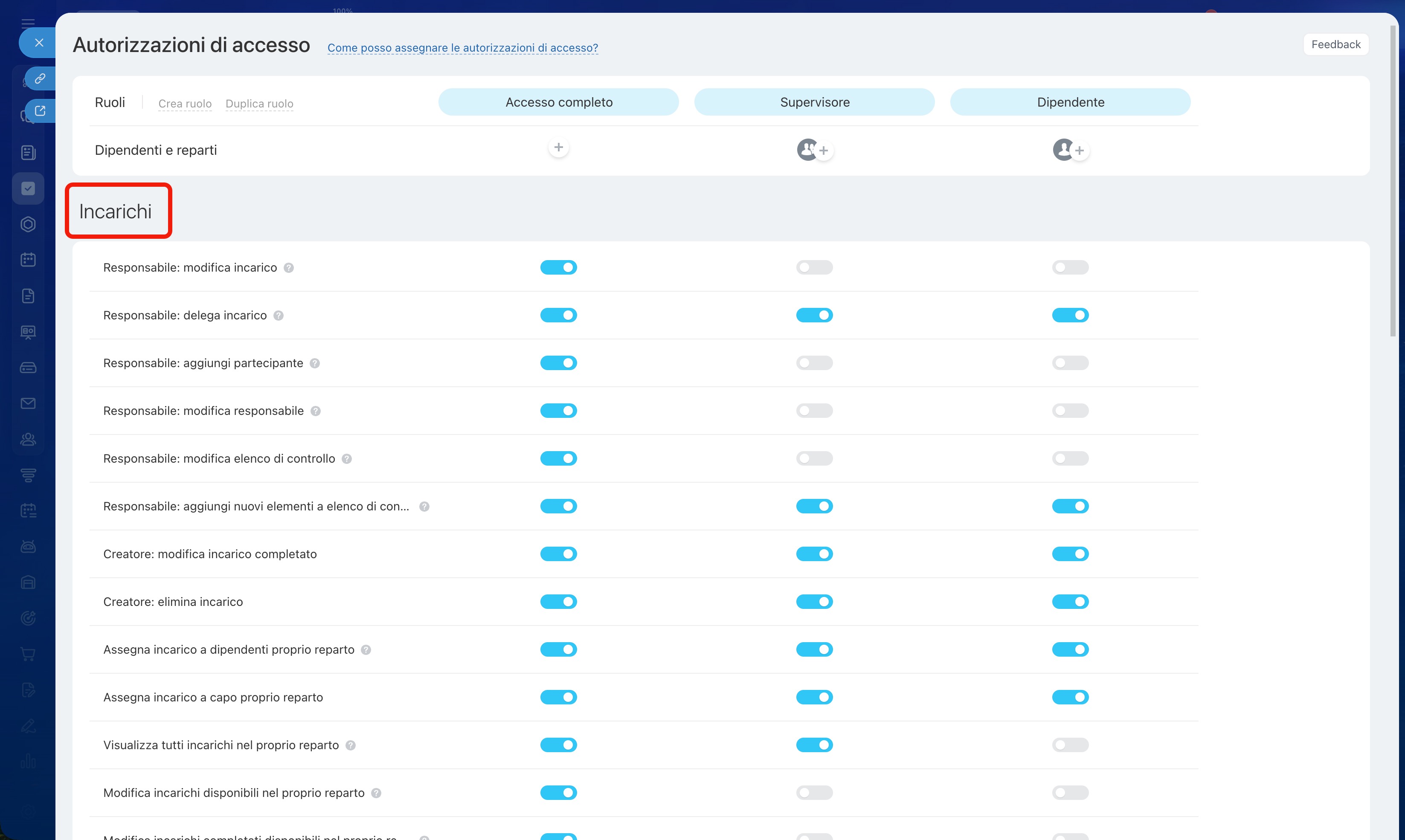
Task: Copy the slider link with chain icon
Action: tap(40, 79)
